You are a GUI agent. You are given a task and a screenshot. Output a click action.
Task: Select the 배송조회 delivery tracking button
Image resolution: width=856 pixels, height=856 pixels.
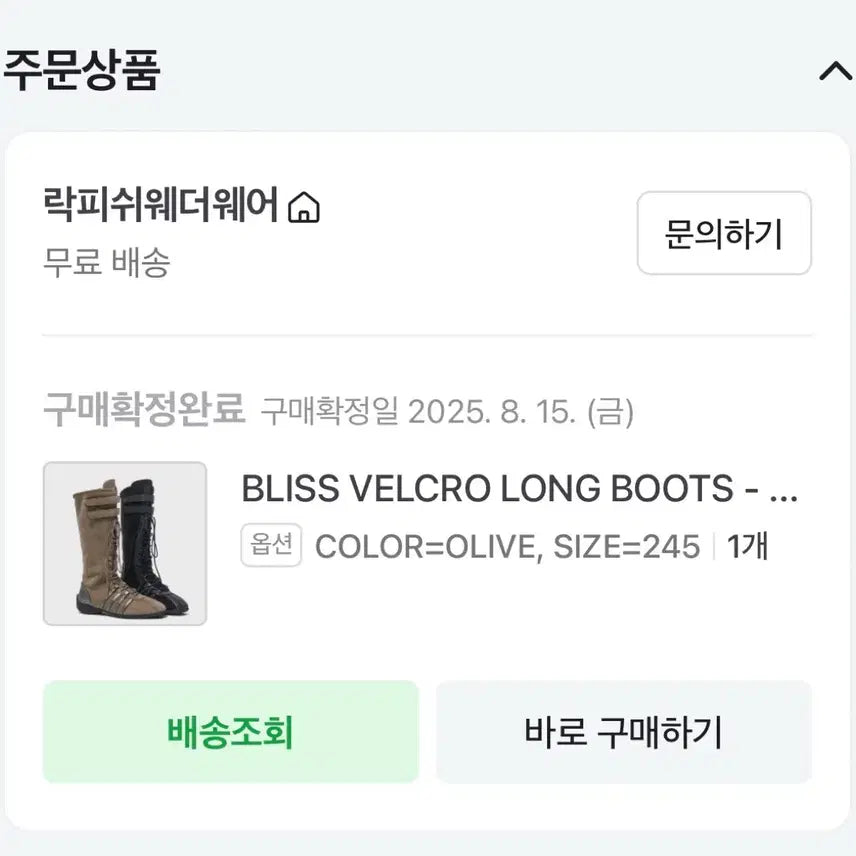click(x=232, y=730)
